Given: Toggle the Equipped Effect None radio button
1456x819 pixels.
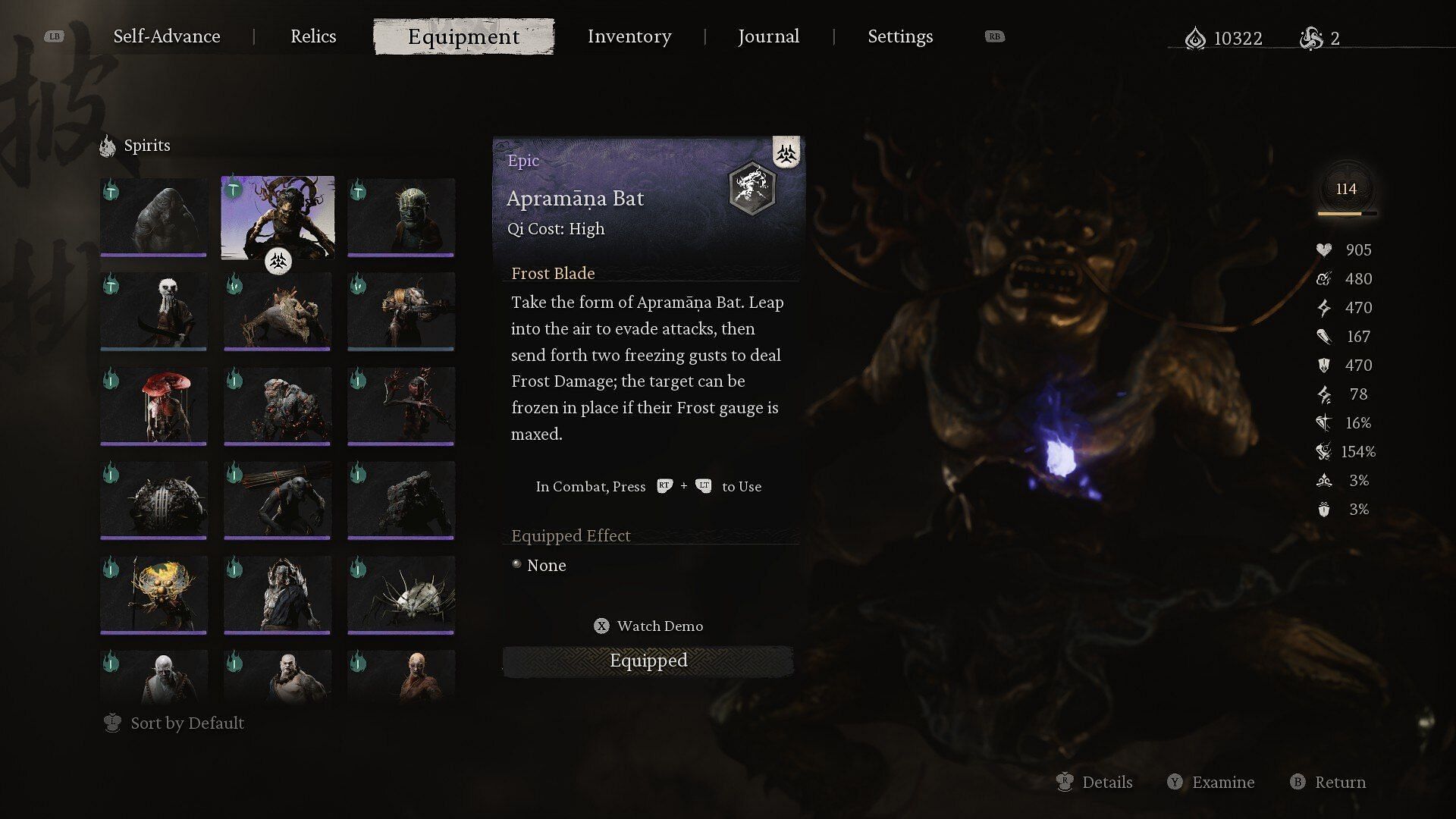Looking at the screenshot, I should pos(515,565).
